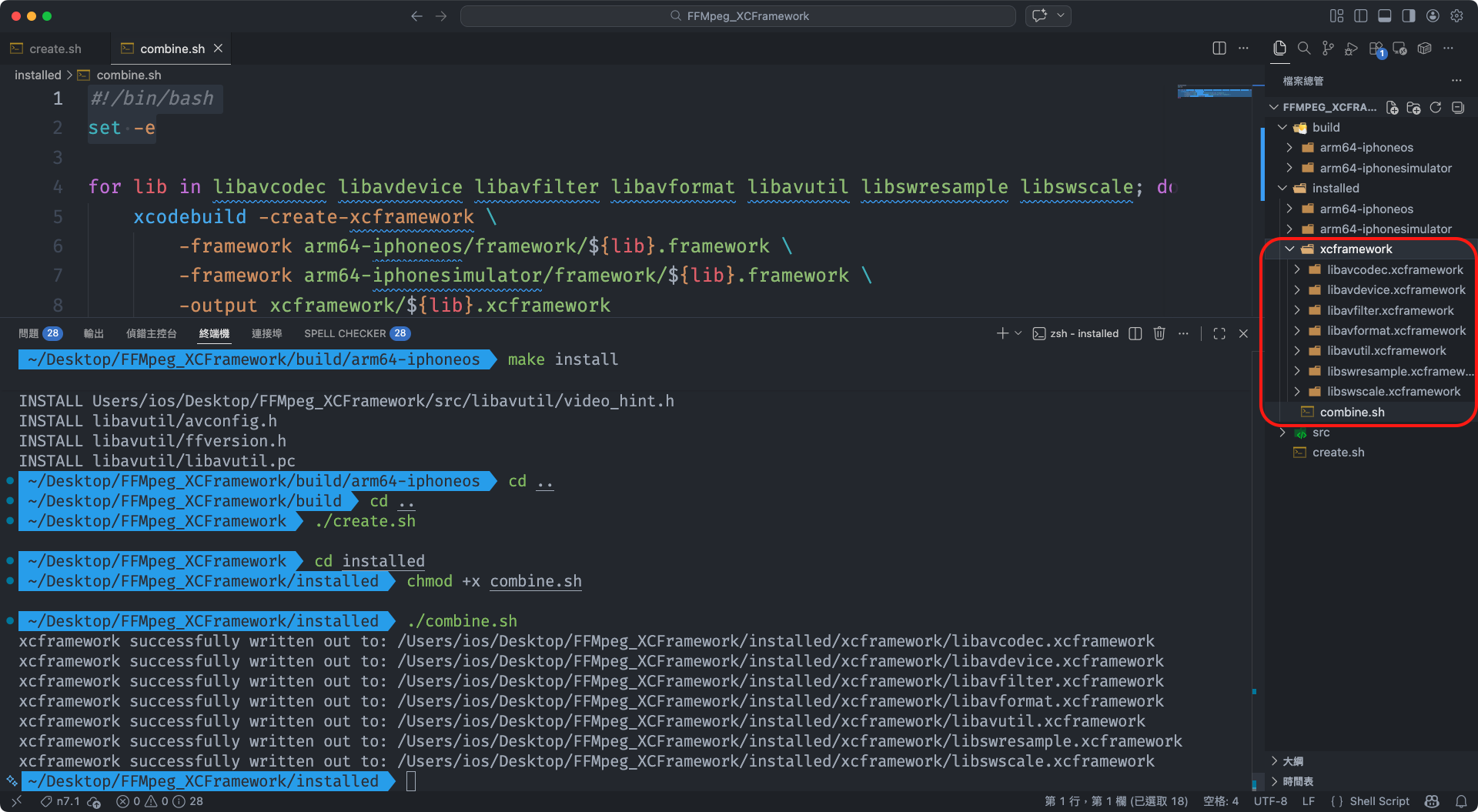Kill terminal with the trash icon

pyautogui.click(x=1159, y=333)
